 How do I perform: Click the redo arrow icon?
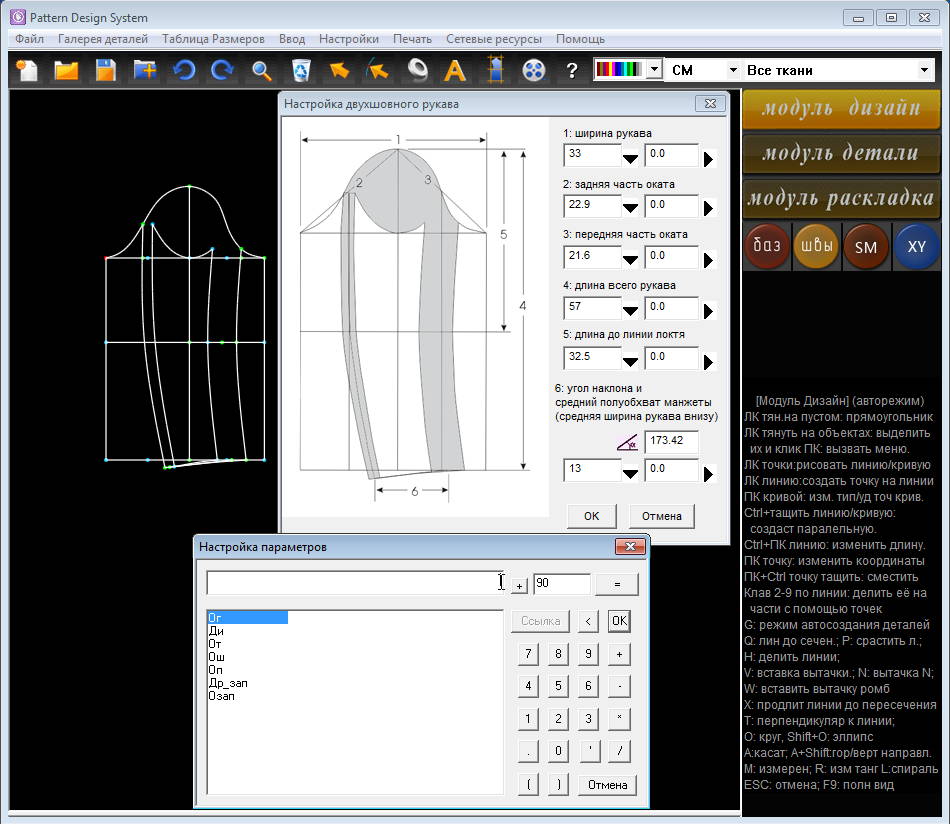pyautogui.click(x=222, y=70)
